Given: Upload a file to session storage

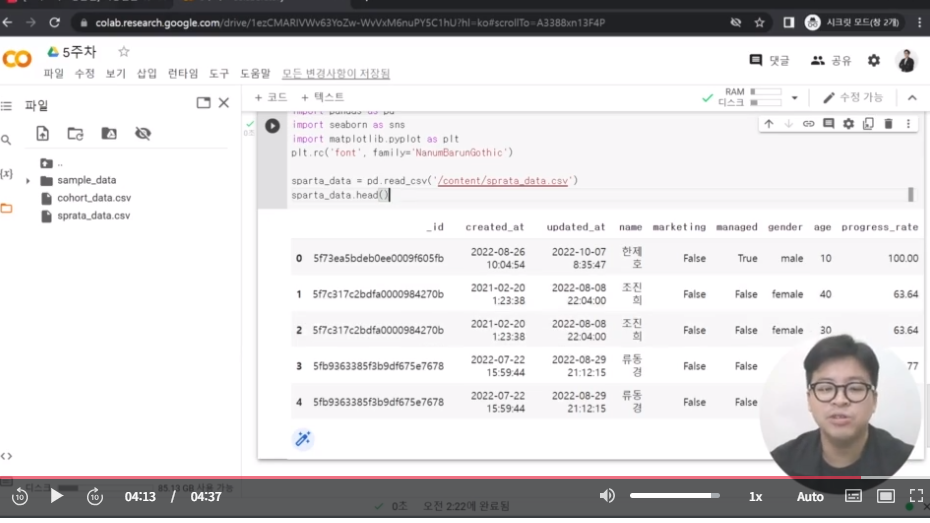Looking at the screenshot, I should [43, 133].
